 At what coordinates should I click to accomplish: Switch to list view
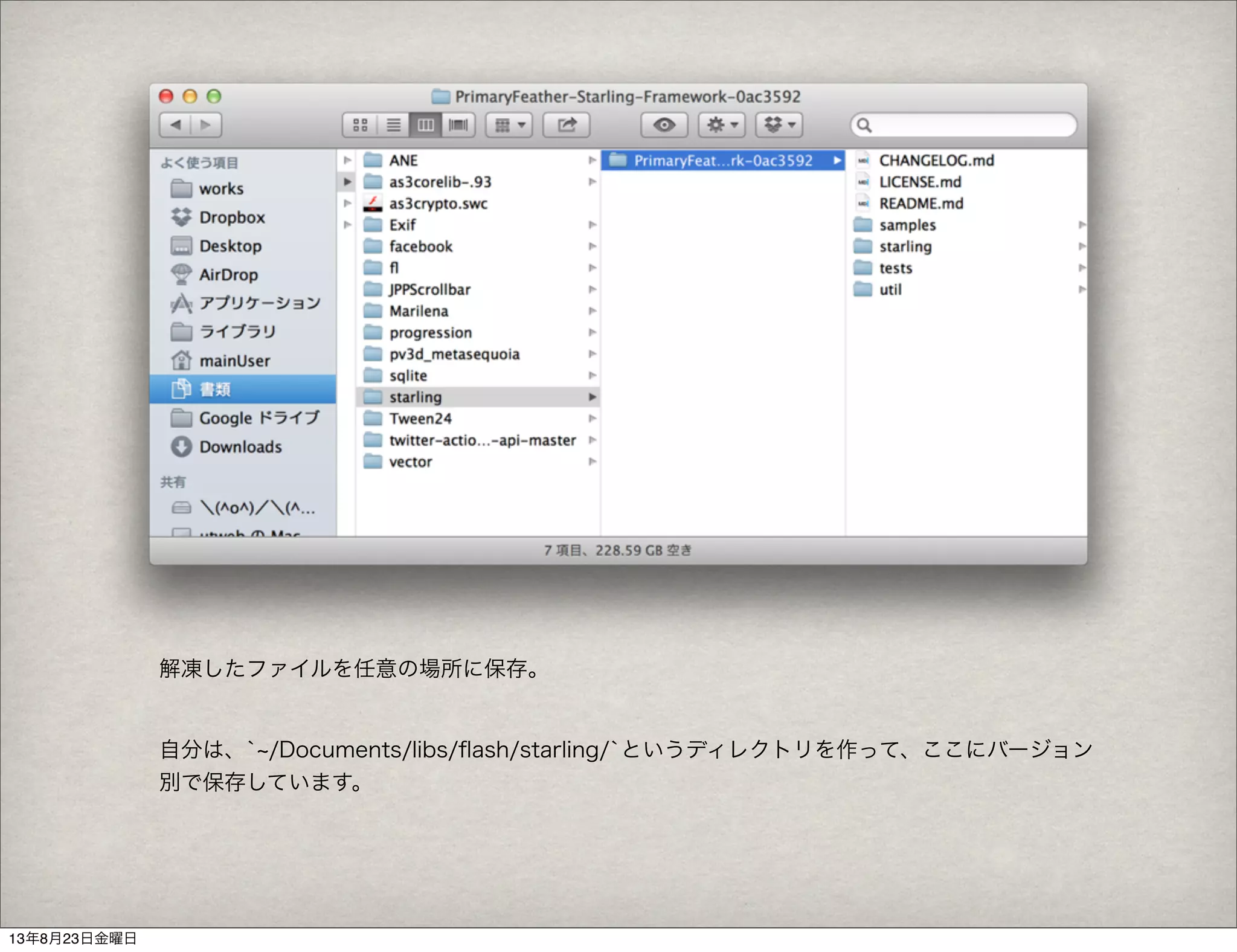(393, 125)
